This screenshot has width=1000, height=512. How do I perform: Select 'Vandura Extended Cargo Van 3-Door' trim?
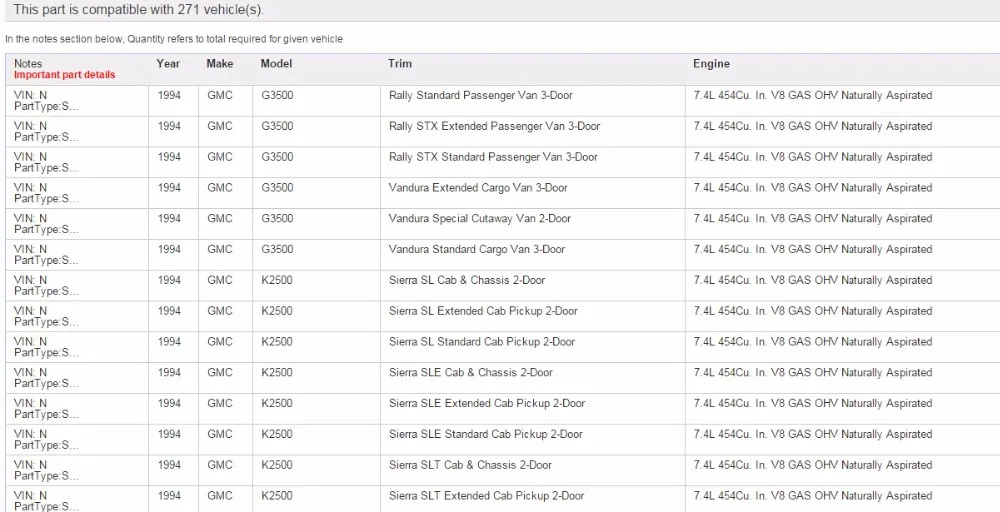click(x=478, y=187)
